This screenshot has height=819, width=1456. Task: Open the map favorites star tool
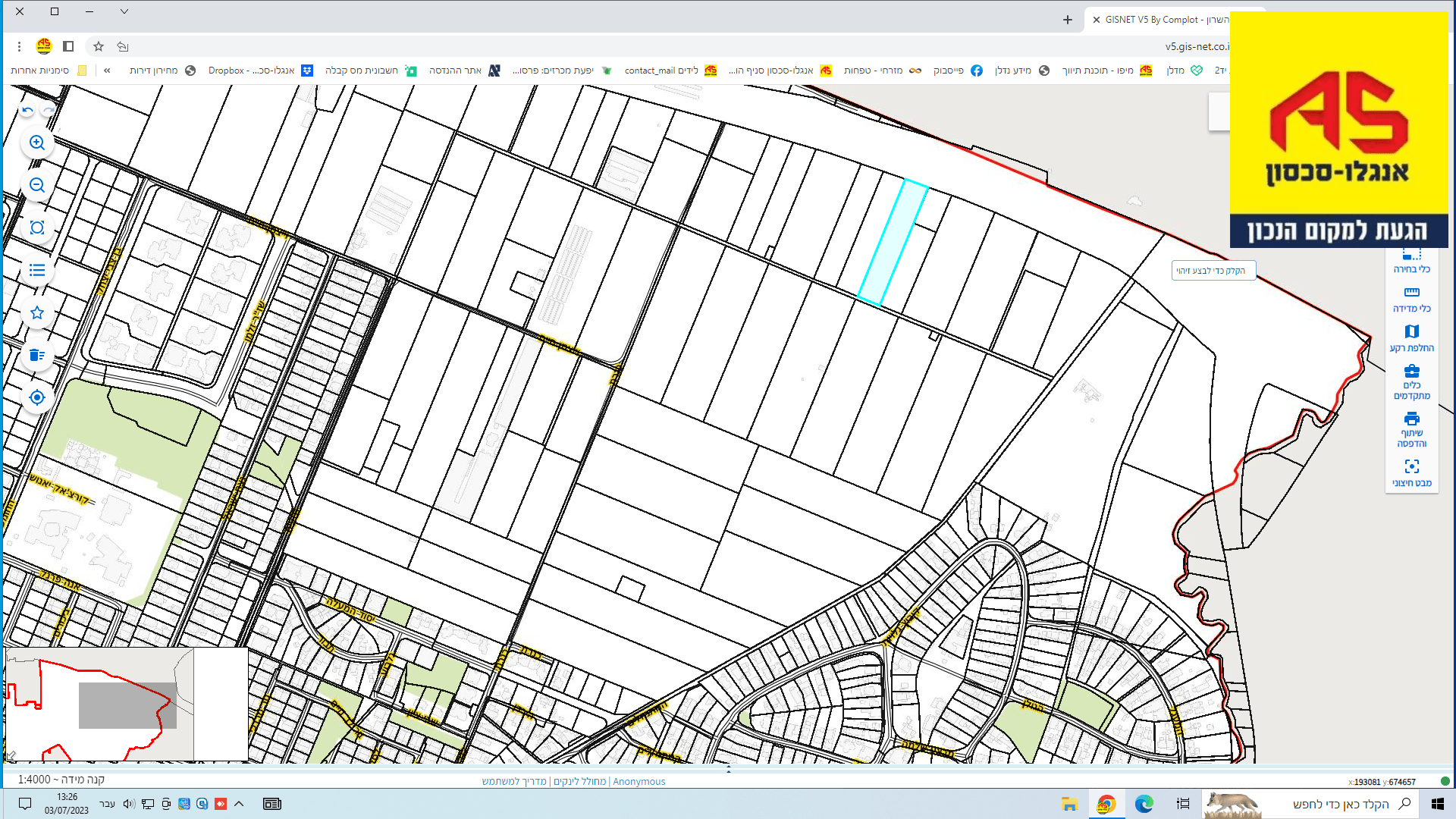pos(36,312)
